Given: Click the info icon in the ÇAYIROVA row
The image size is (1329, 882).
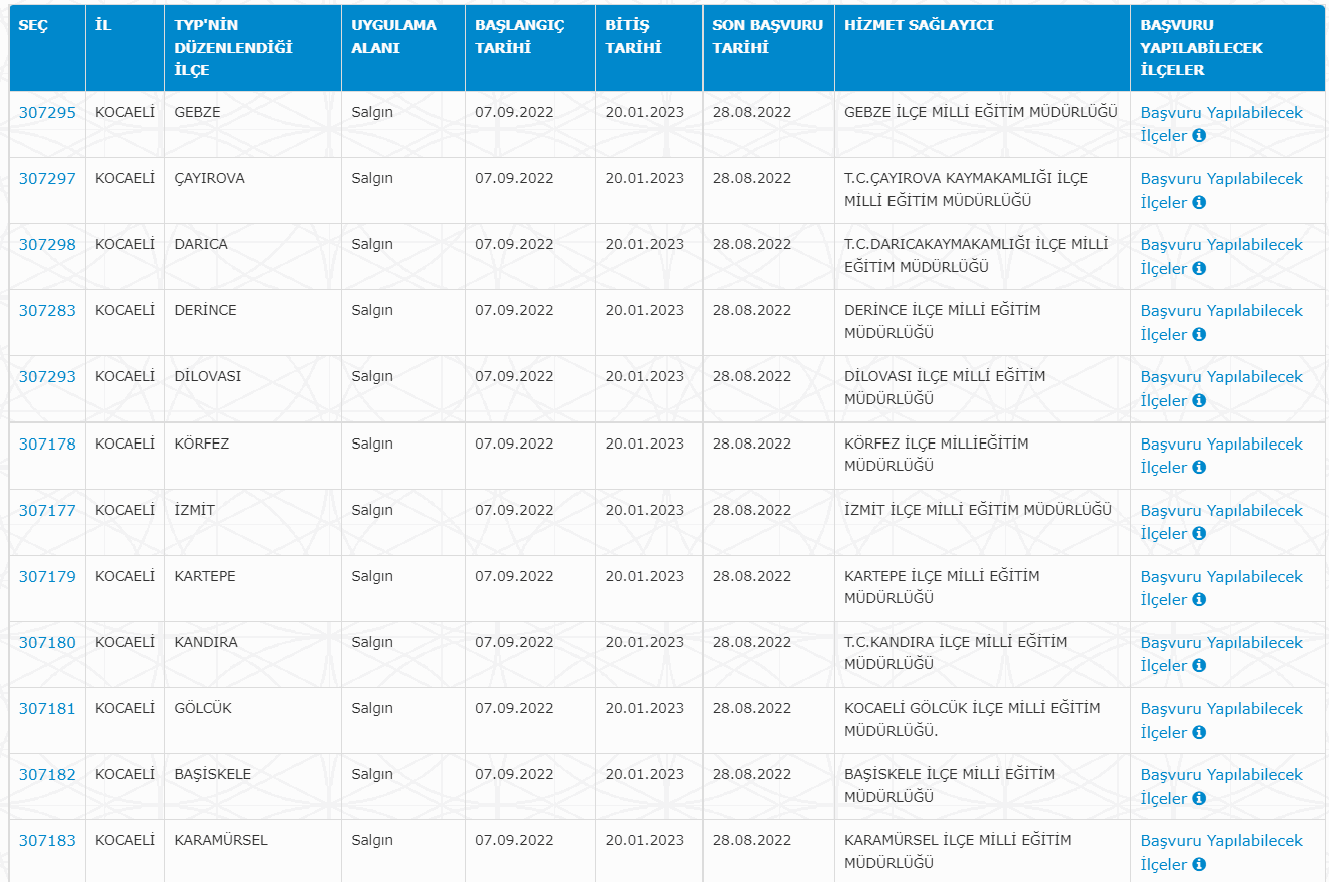Looking at the screenshot, I should (x=1199, y=202).
